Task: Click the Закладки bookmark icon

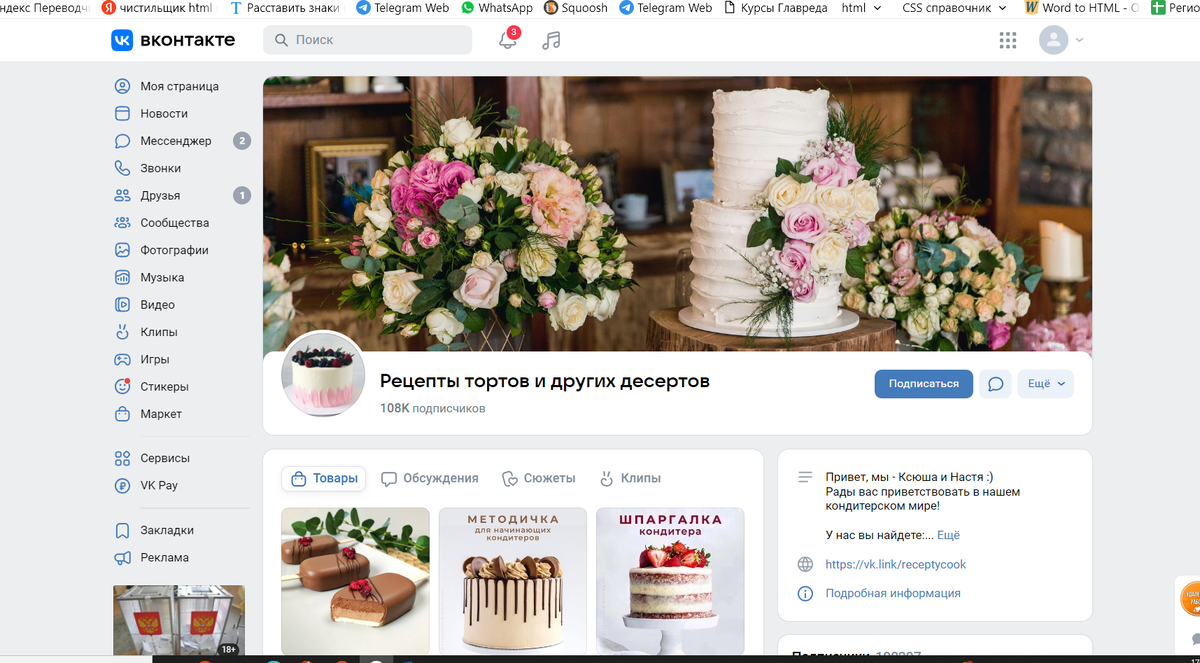Action: (x=122, y=530)
